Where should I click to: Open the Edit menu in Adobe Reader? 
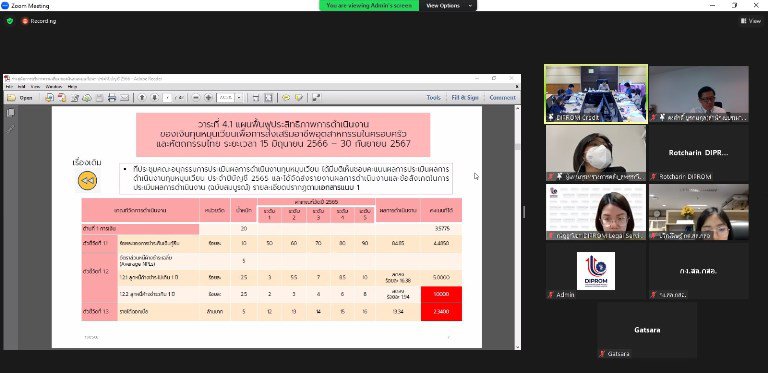point(23,87)
